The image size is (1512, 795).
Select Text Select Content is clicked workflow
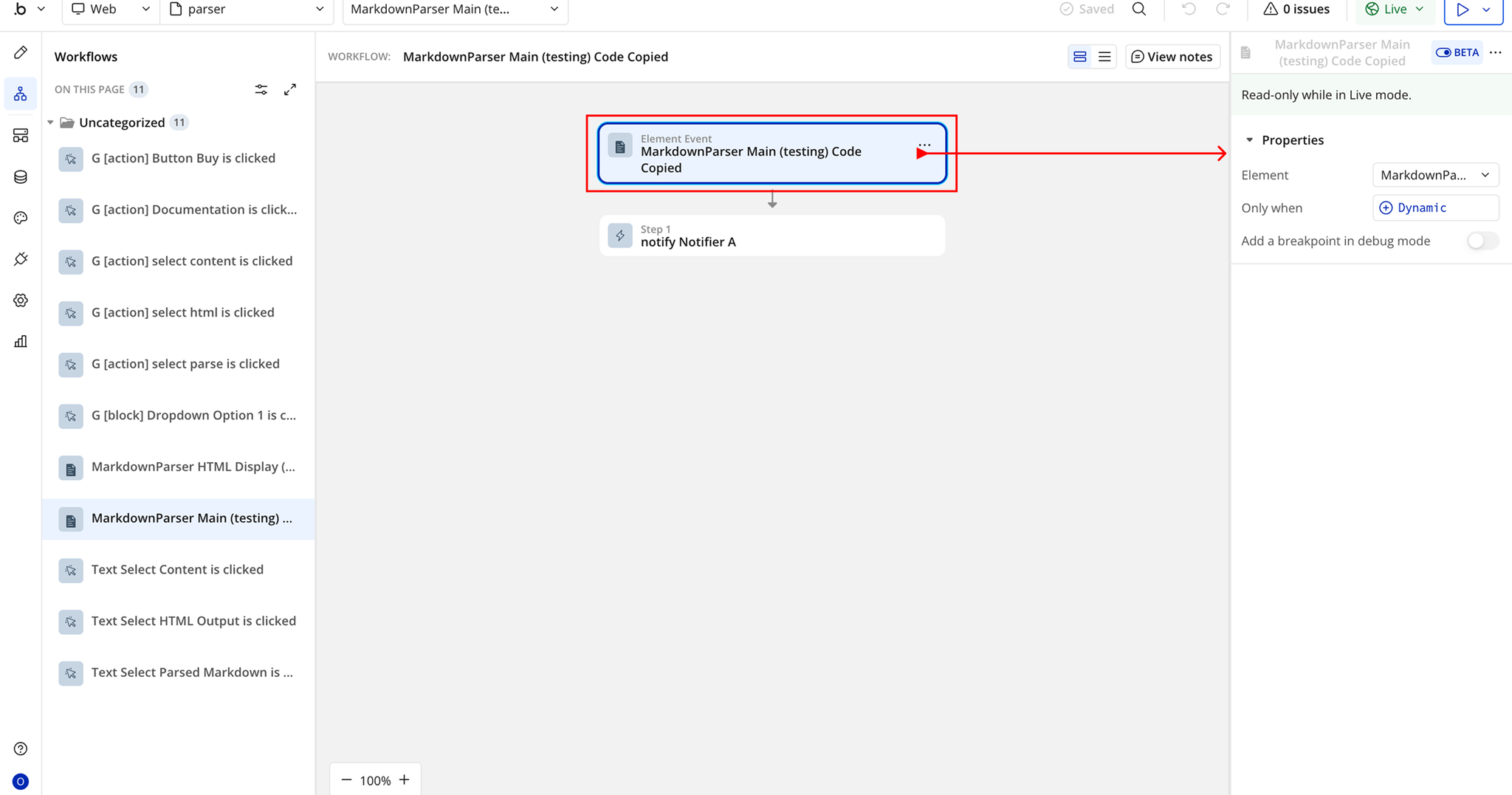(179, 570)
